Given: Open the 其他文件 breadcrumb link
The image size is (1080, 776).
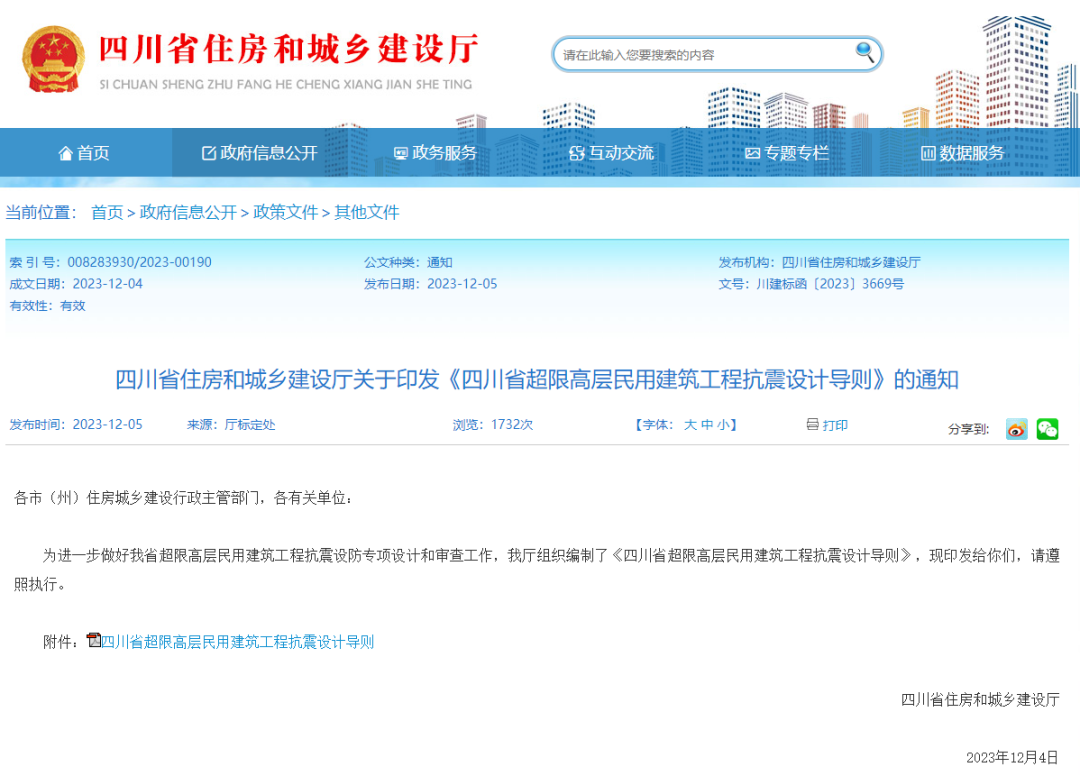Looking at the screenshot, I should pos(366,212).
